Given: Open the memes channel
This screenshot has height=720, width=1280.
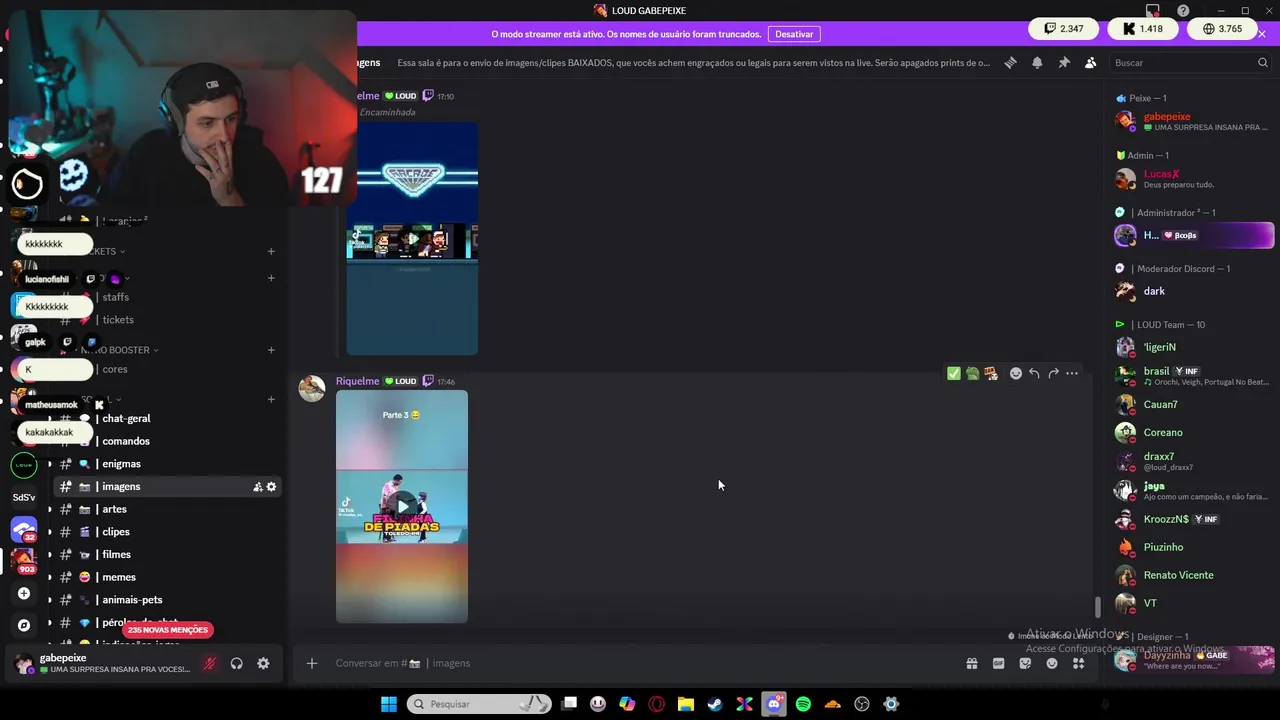Looking at the screenshot, I should (x=165, y=577).
